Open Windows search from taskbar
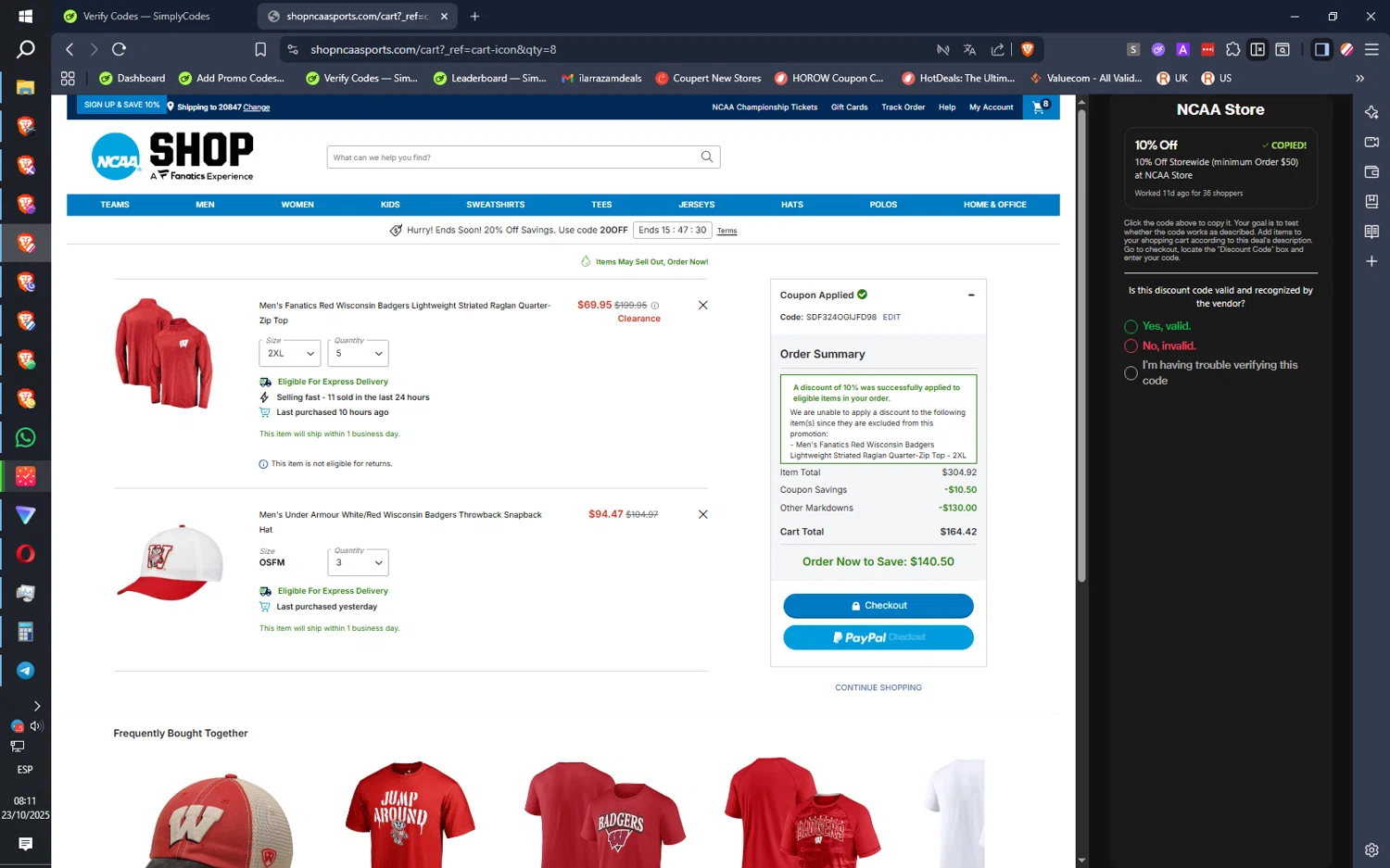 click(25, 49)
